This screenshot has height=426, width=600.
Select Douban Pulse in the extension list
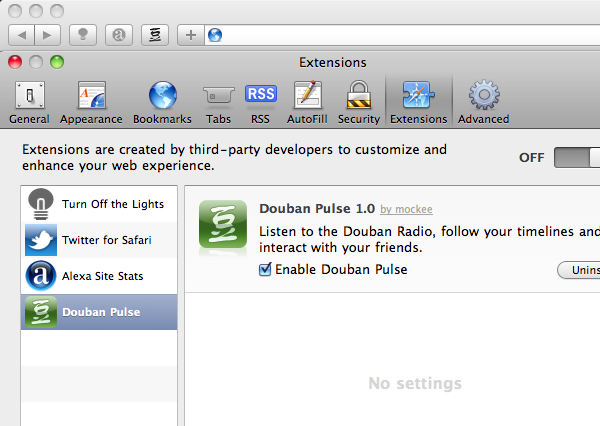coord(99,312)
